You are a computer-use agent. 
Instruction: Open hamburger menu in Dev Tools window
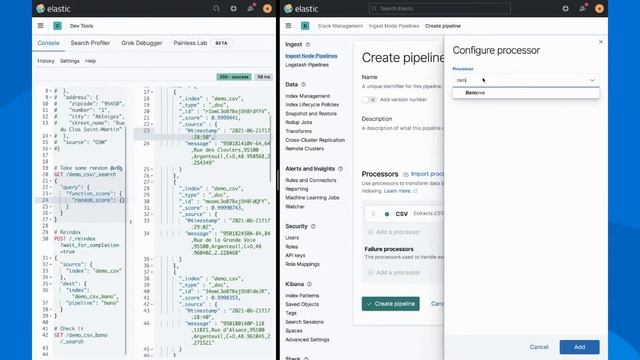point(40,26)
